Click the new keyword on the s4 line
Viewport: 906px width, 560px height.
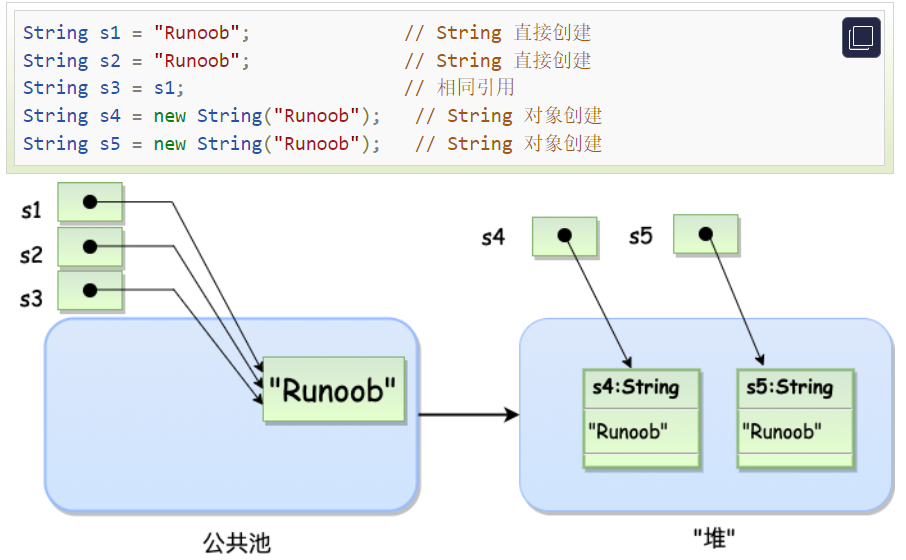pos(169,116)
